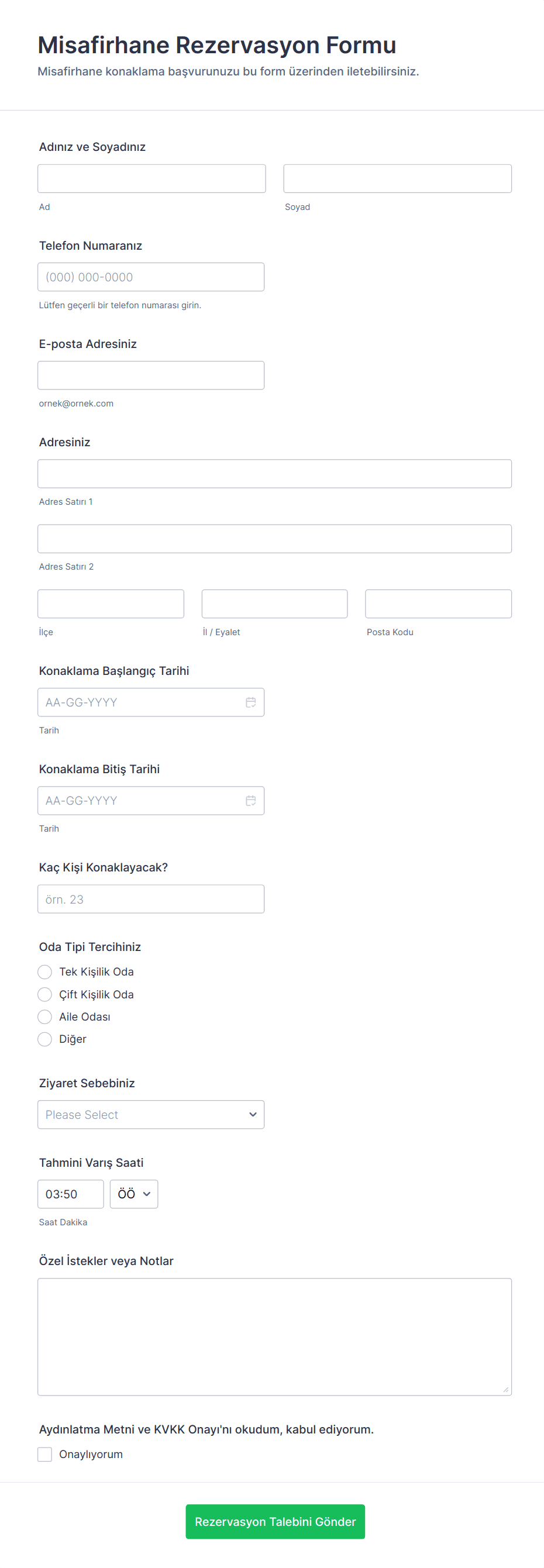Viewport: 544px width, 1568px height.
Task: Open calendar icon for Konaklama Başlangıç Tarihi
Action: [250, 702]
